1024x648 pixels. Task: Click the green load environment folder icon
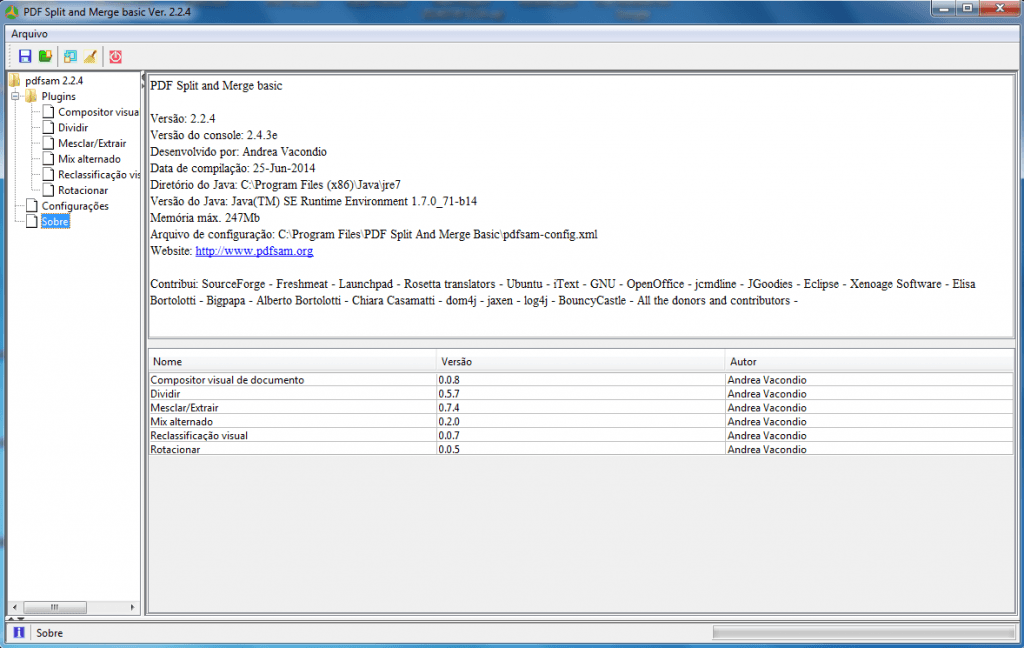pos(45,56)
